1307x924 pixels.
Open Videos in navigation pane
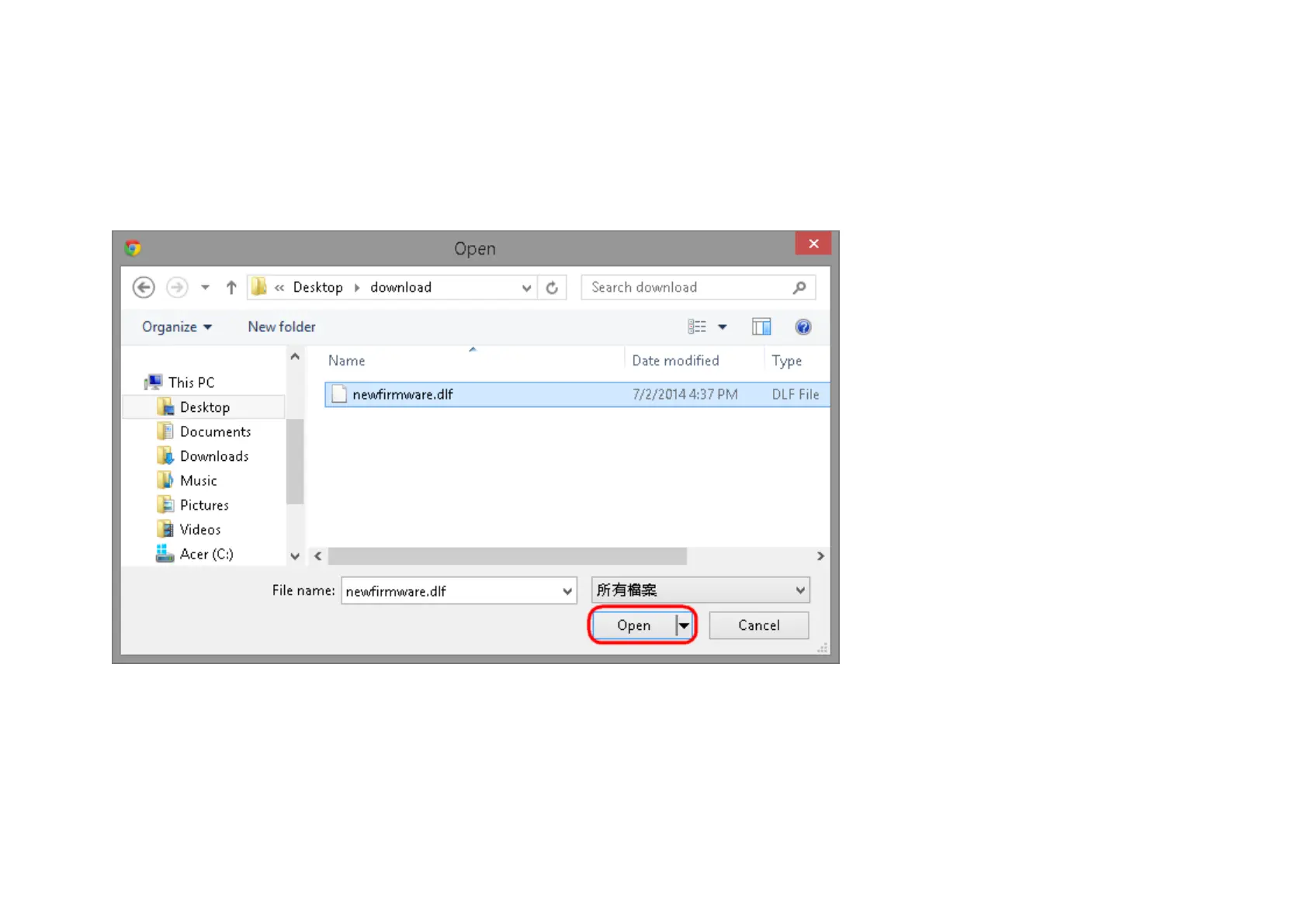[200, 530]
